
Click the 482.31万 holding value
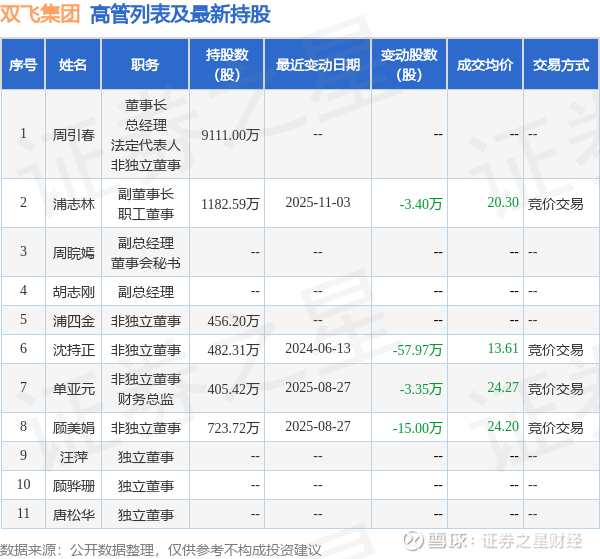(233, 350)
